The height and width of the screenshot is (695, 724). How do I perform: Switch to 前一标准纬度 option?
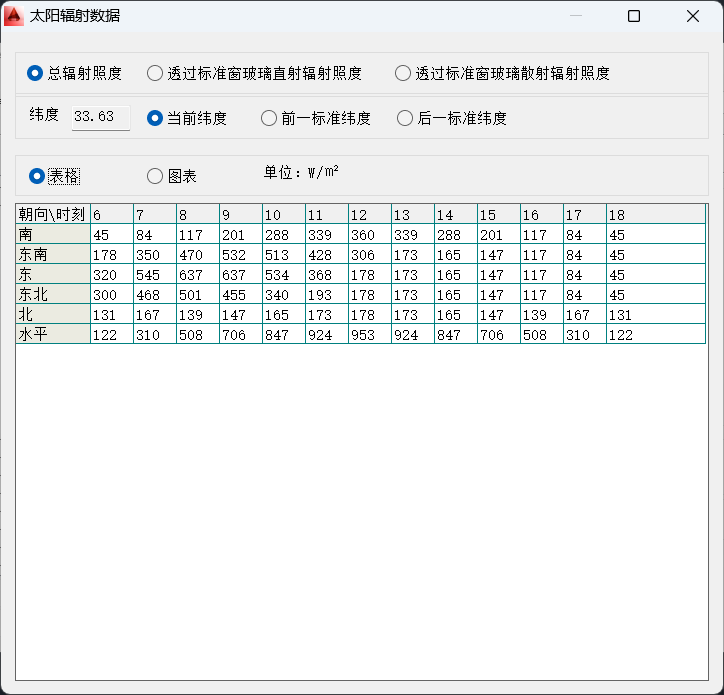[x=269, y=118]
